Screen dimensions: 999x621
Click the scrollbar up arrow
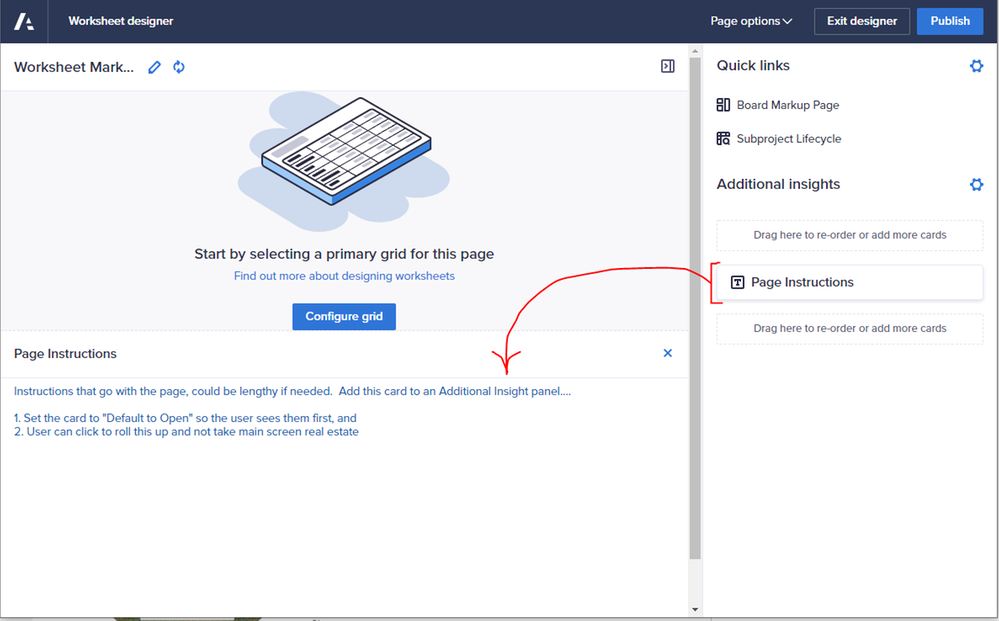pyautogui.click(x=695, y=51)
